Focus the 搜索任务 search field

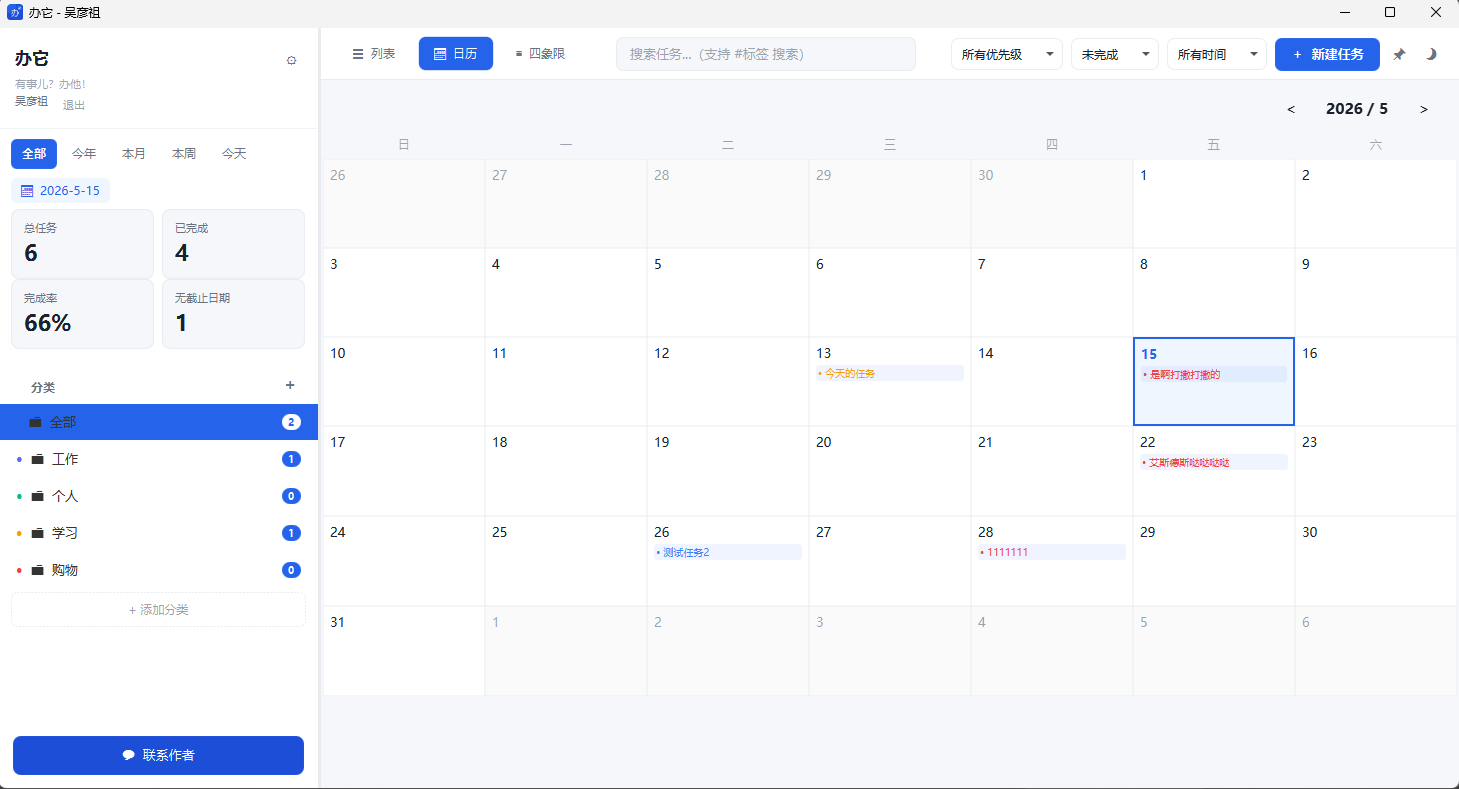coord(766,54)
